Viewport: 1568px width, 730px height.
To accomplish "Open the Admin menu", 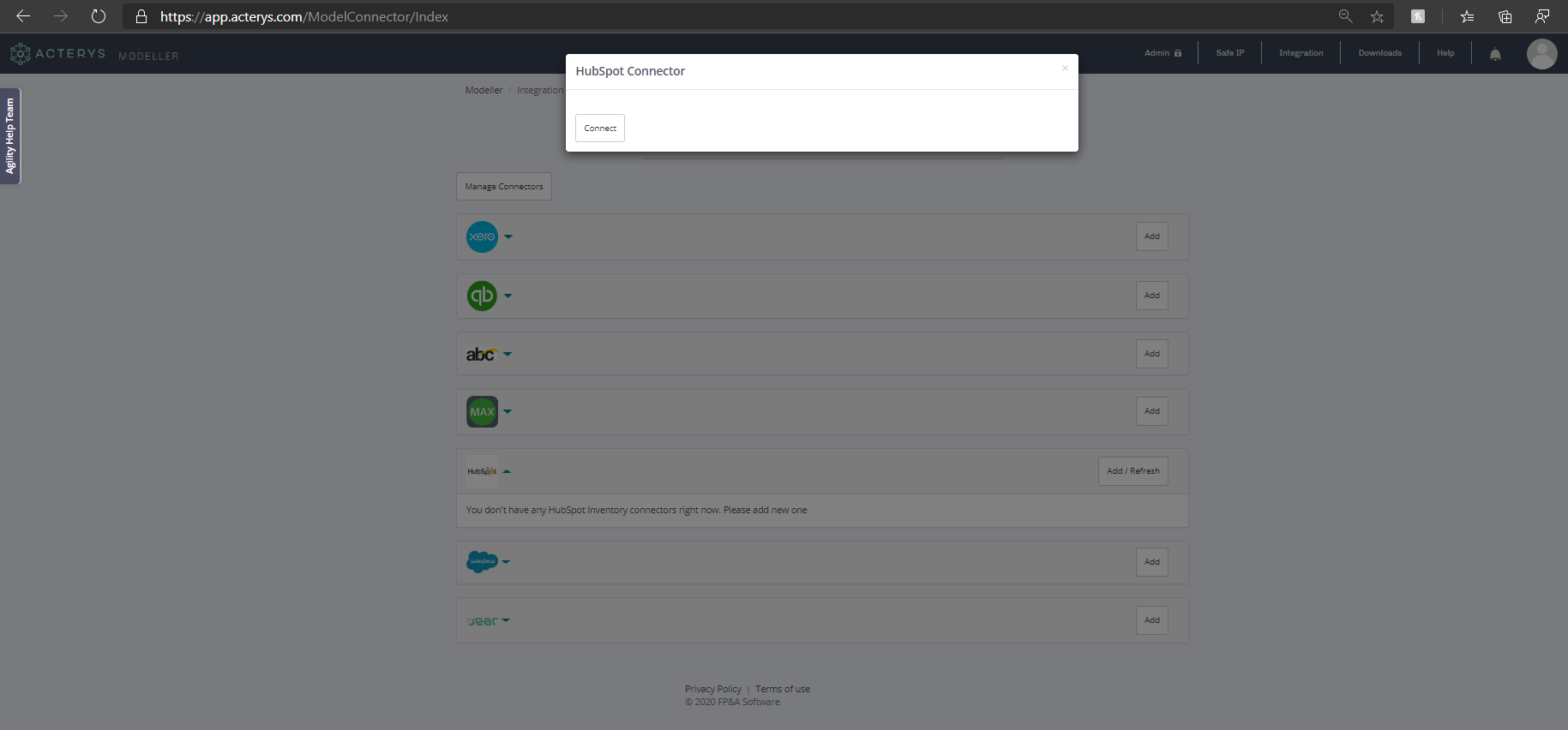I will (x=1162, y=53).
